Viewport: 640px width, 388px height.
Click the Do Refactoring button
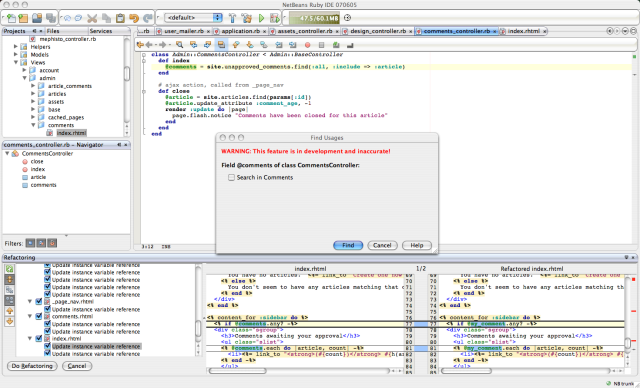[x=32, y=366]
